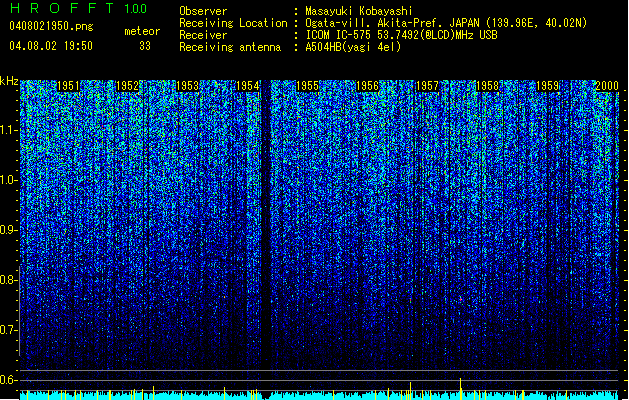Click the dark gap column after 1954
Viewport: 629px width, 400px height.
point(266,233)
